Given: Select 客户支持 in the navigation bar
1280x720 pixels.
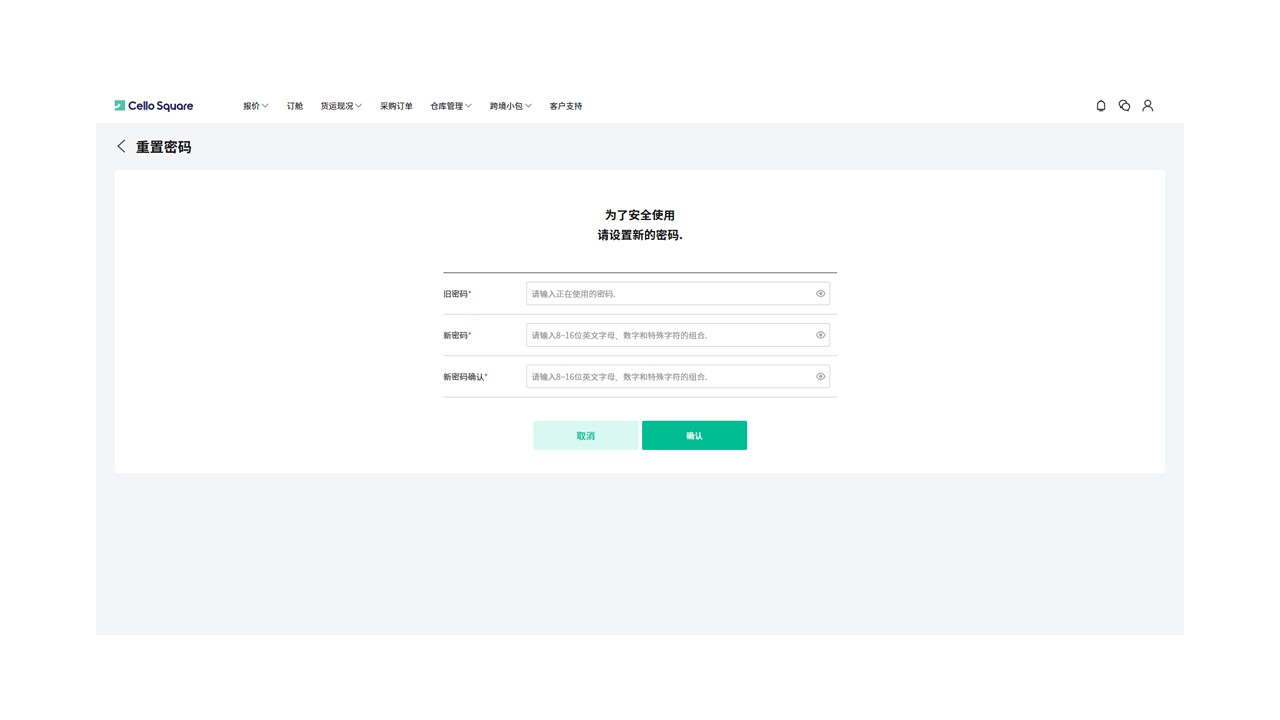Looking at the screenshot, I should coord(565,106).
